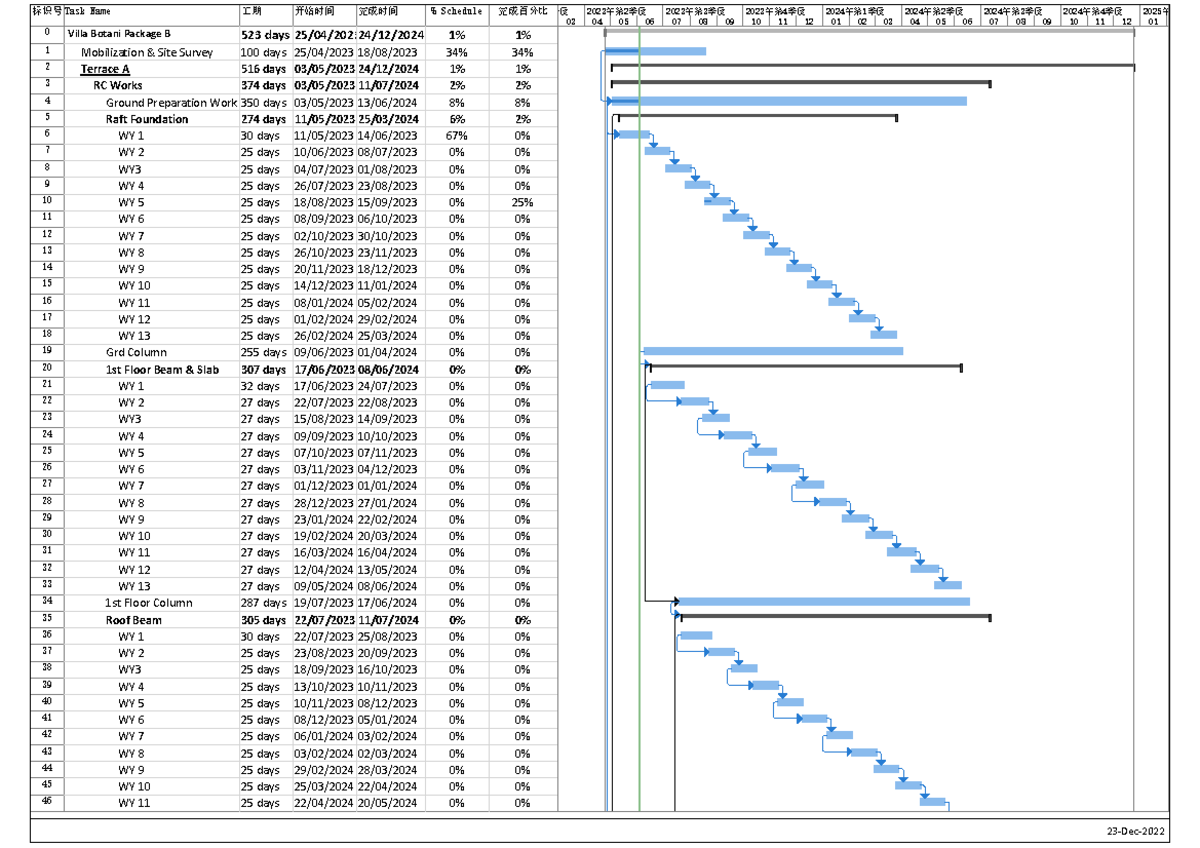Image resolution: width=1200 pixels, height=848 pixels.
Task: Click the Gantt bar for Mobilization & Site Survey
Action: pyautogui.click(x=656, y=51)
